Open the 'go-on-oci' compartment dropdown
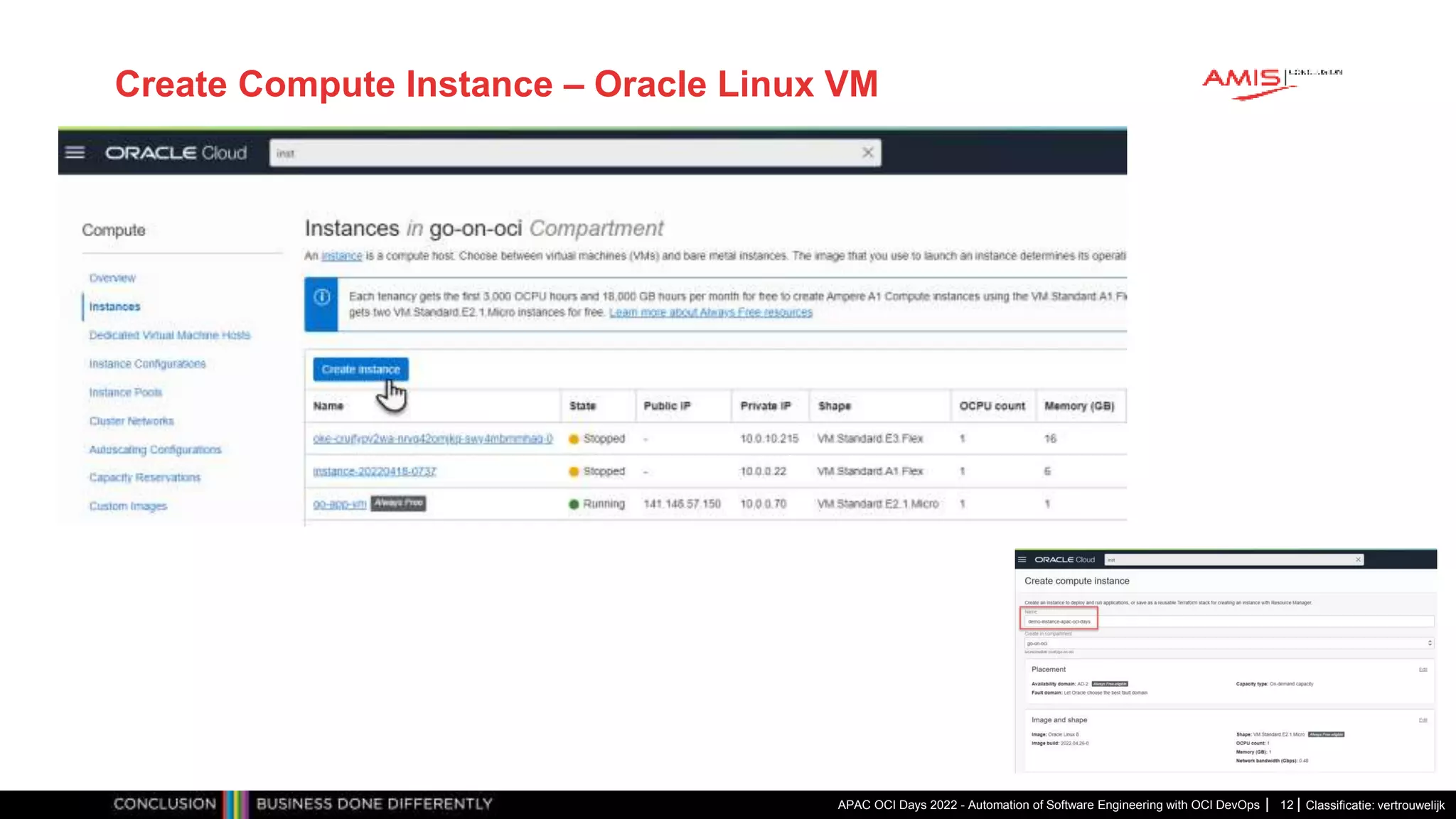This screenshot has width=1456, height=819. point(1228,643)
